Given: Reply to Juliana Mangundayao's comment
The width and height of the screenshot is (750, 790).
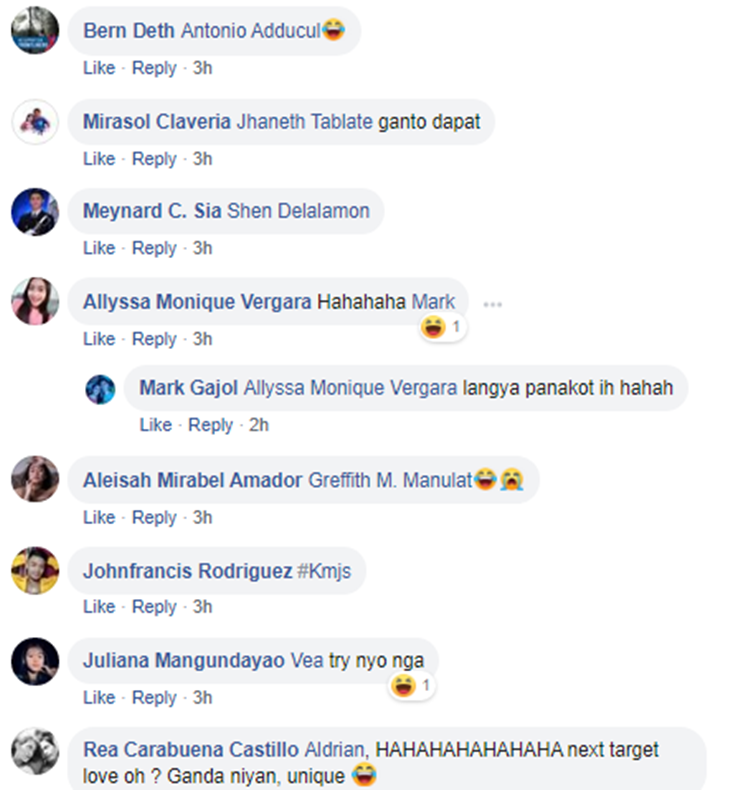Looking at the screenshot, I should click(x=154, y=698).
